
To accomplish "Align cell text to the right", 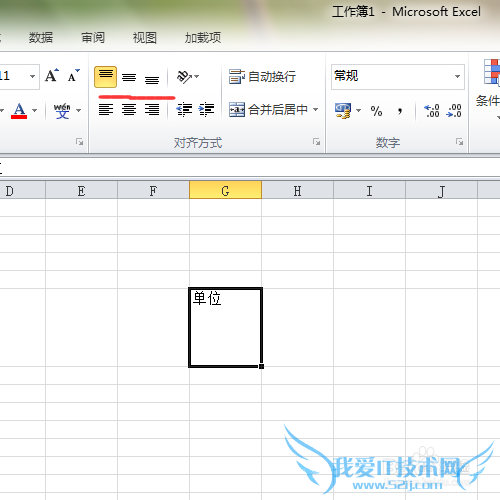I will point(152,109).
